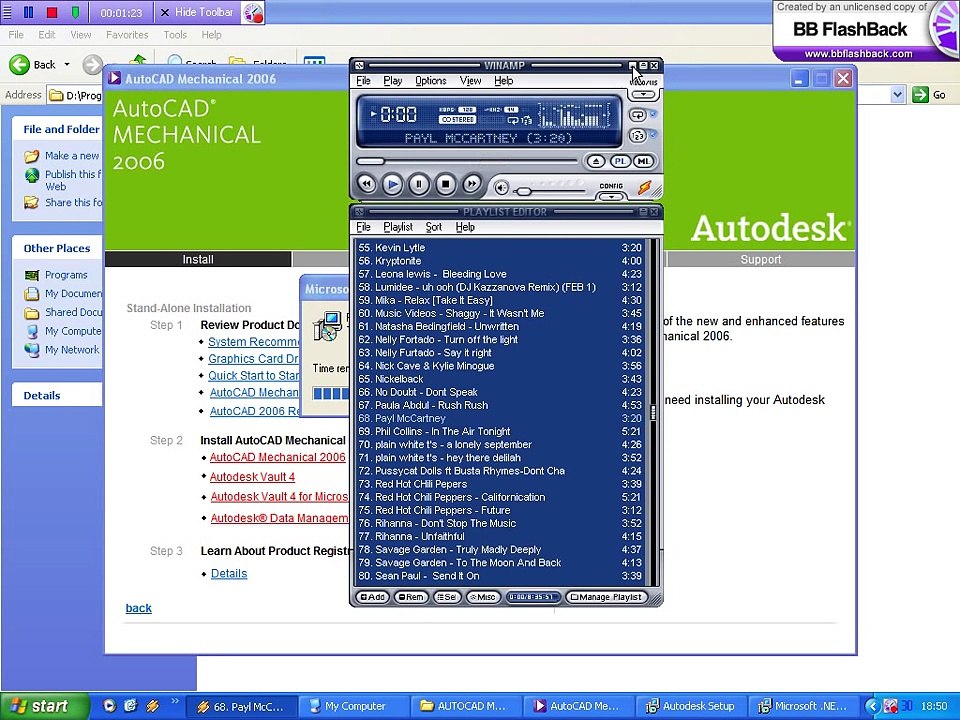Open Playlist Editor Sort menu
This screenshot has height=720, width=960.
[x=433, y=227]
